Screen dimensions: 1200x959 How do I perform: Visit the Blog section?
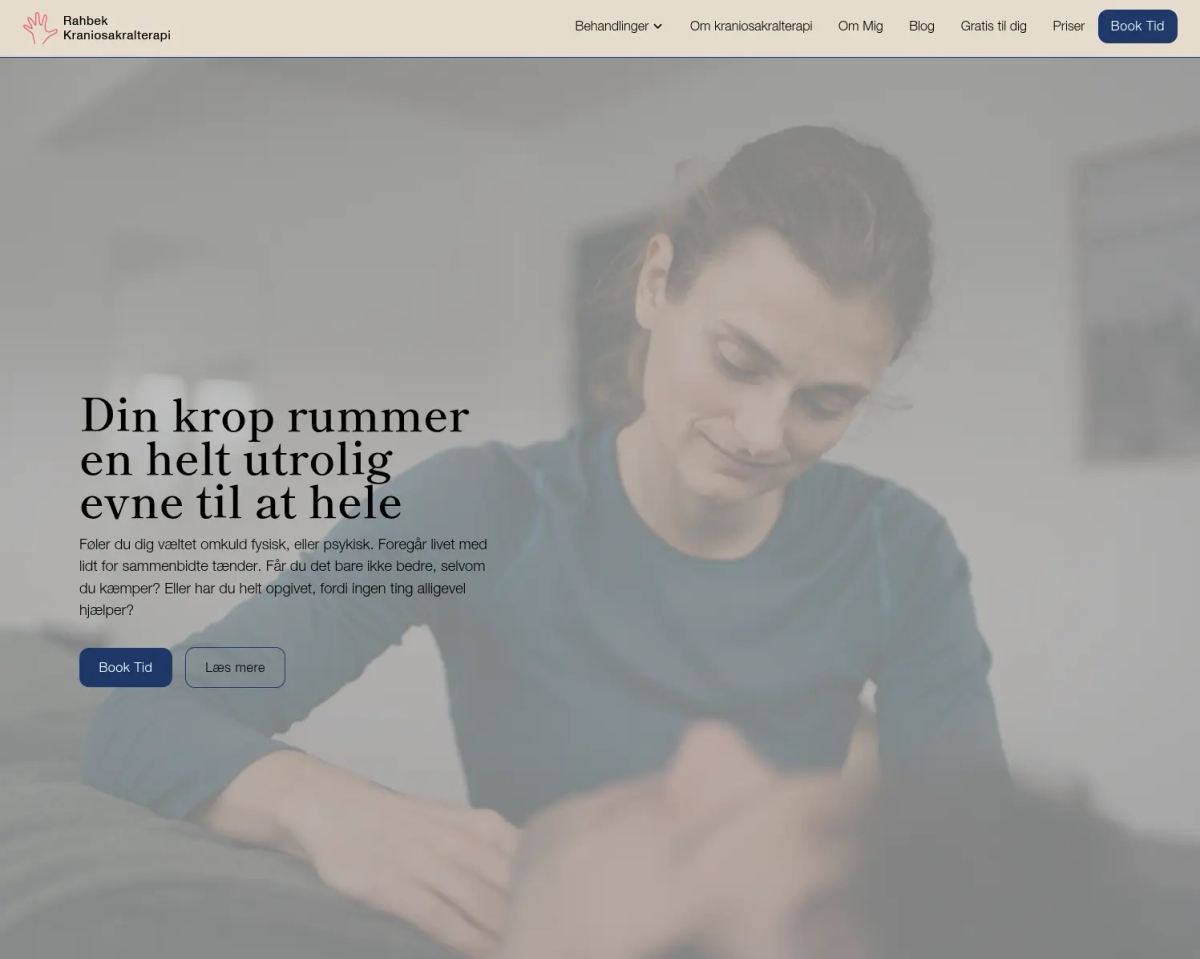click(x=921, y=26)
